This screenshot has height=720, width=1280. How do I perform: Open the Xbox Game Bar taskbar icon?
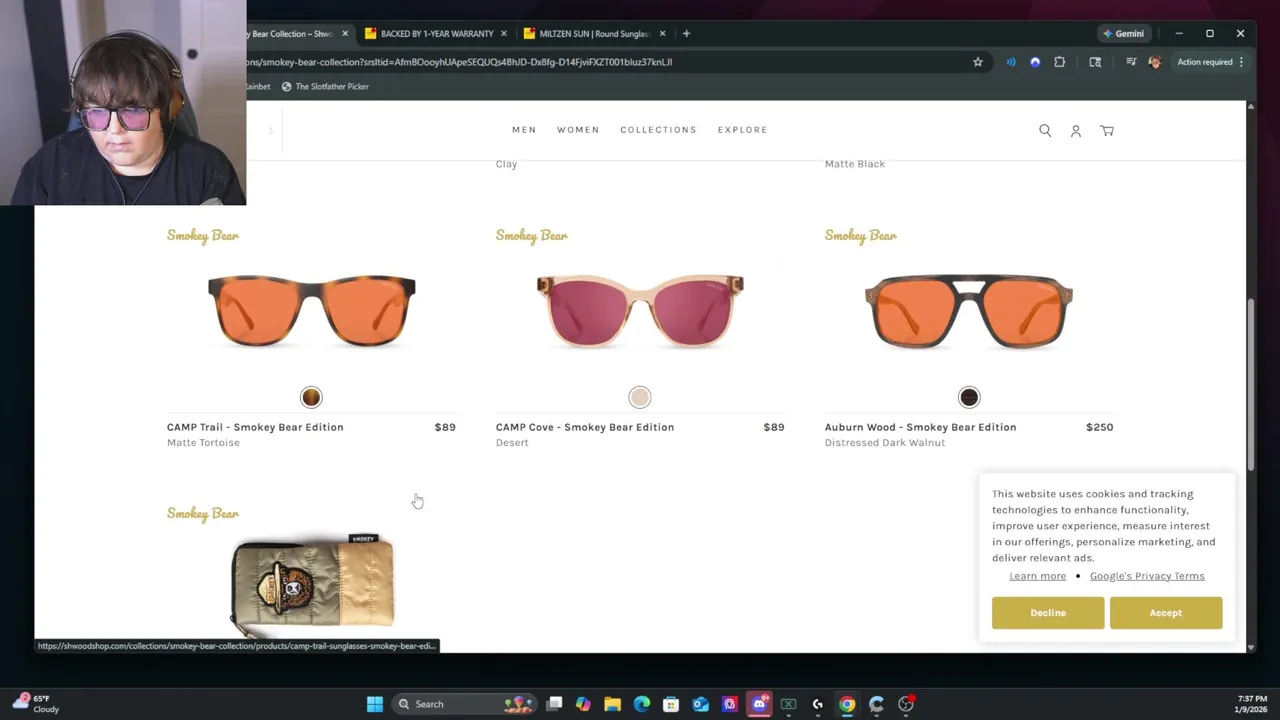tap(788, 704)
